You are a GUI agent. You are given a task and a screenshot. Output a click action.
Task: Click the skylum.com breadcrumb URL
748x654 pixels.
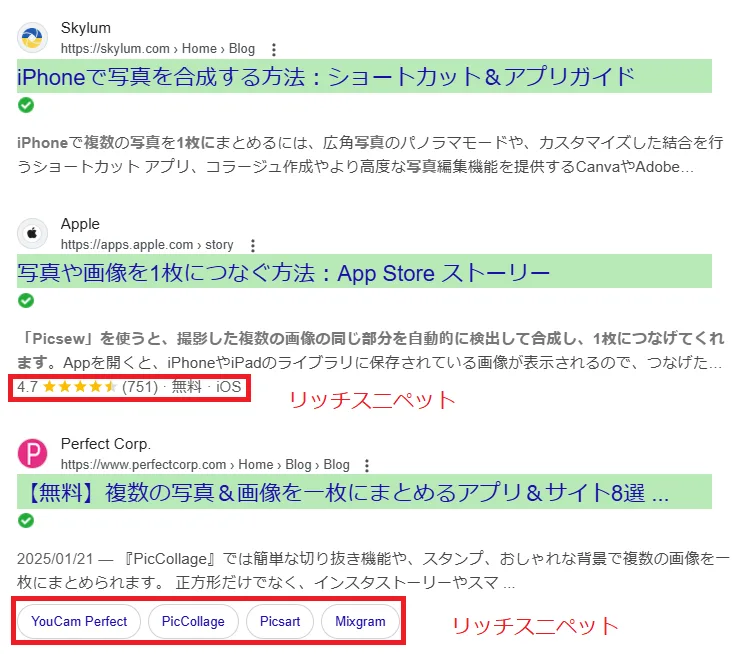tap(158, 49)
